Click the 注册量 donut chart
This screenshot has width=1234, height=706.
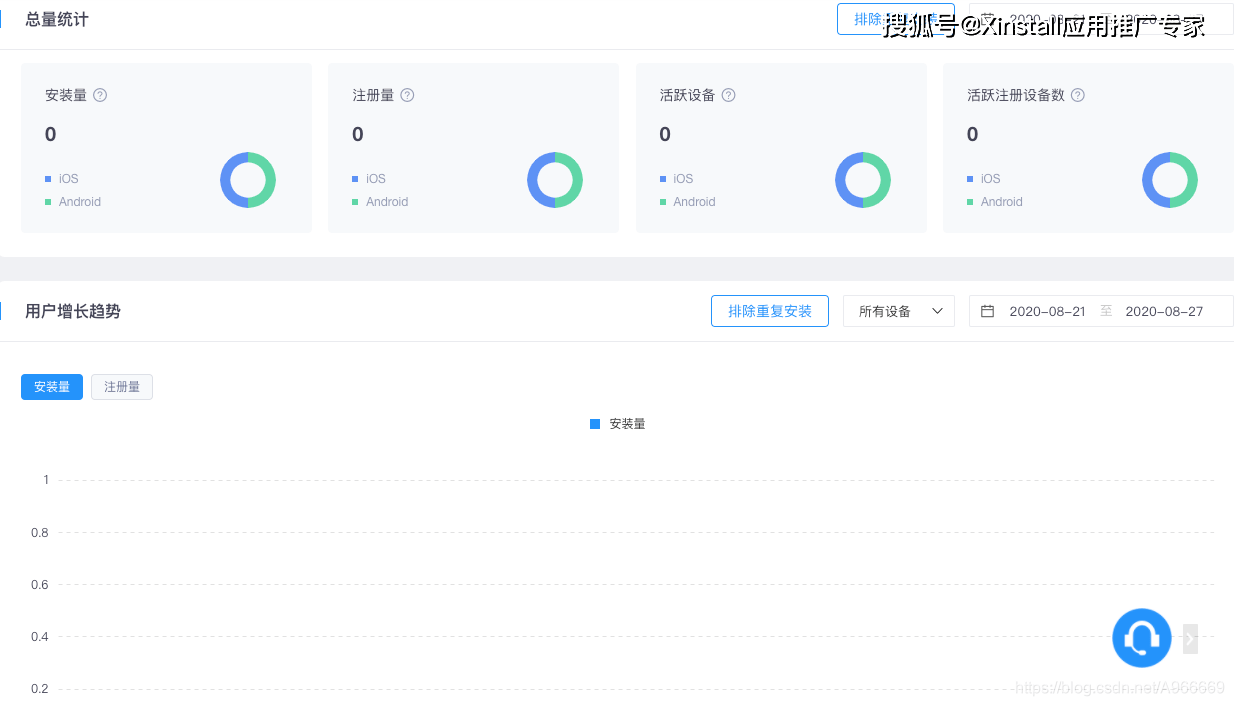[x=555, y=180]
